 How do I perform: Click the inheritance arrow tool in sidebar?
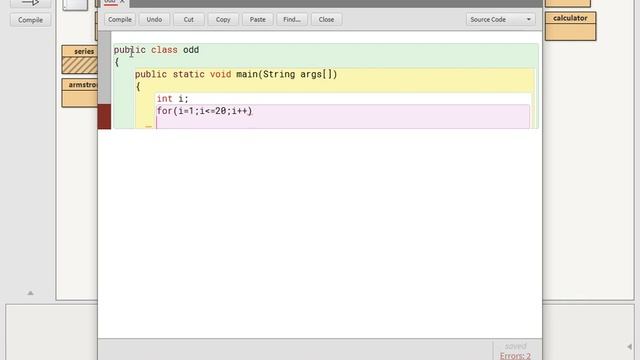coord(30,3)
